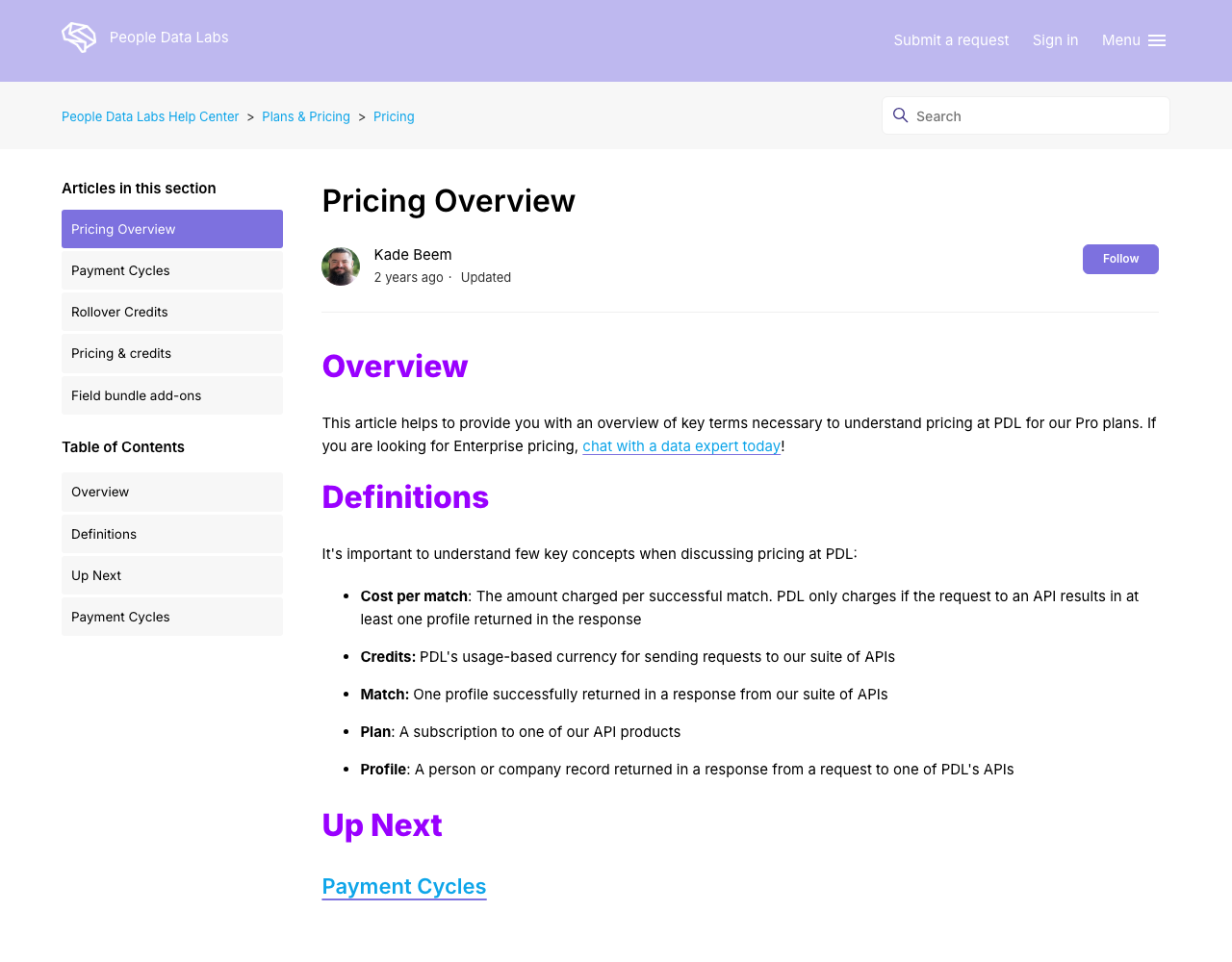
Task: Jump to Up Next in Table of Contents
Action: [172, 575]
